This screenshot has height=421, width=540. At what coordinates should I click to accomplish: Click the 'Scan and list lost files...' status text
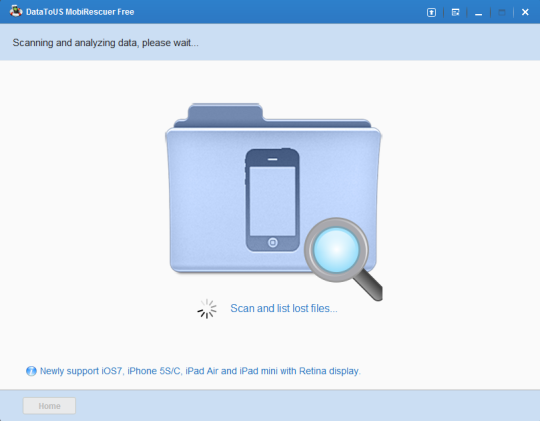point(284,308)
